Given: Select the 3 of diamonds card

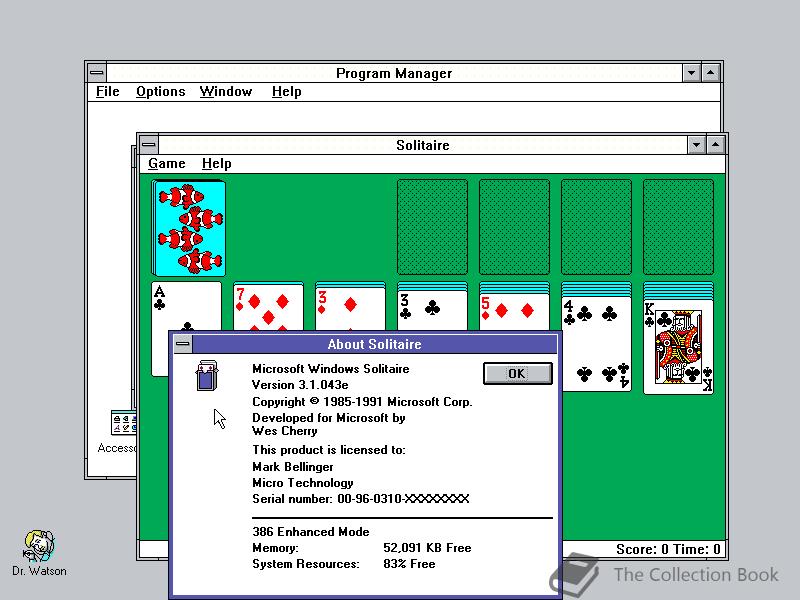Looking at the screenshot, I should [x=350, y=309].
